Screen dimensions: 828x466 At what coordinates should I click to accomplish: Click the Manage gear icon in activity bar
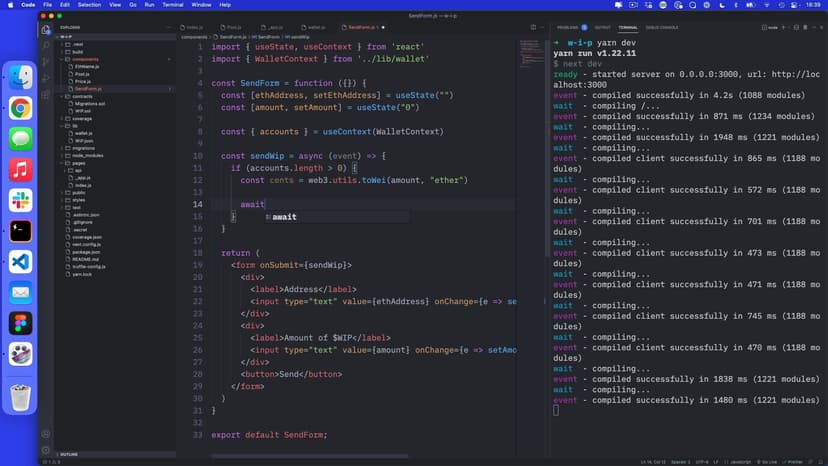pyautogui.click(x=46, y=448)
